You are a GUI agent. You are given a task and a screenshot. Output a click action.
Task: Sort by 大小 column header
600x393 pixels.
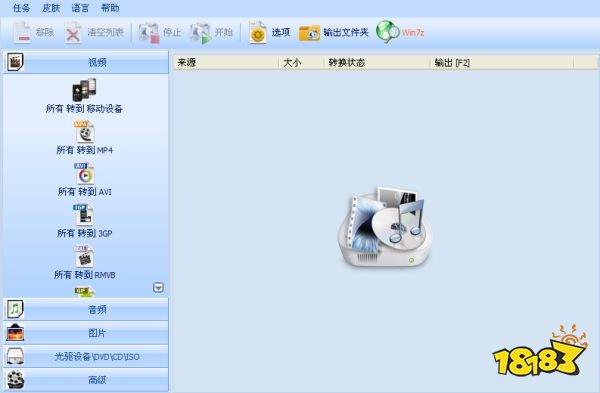(302, 62)
